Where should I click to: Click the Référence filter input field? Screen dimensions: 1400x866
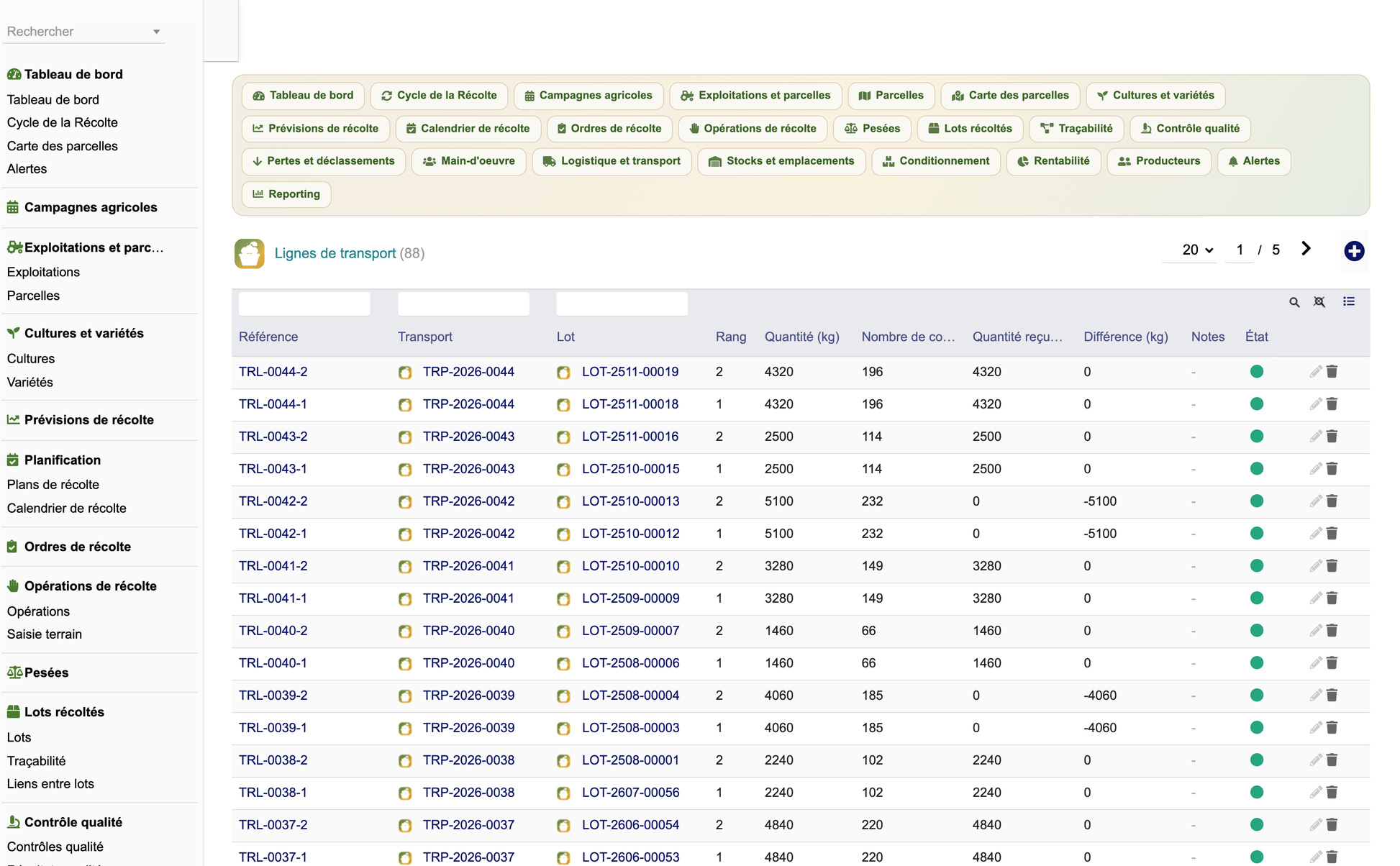coord(304,304)
